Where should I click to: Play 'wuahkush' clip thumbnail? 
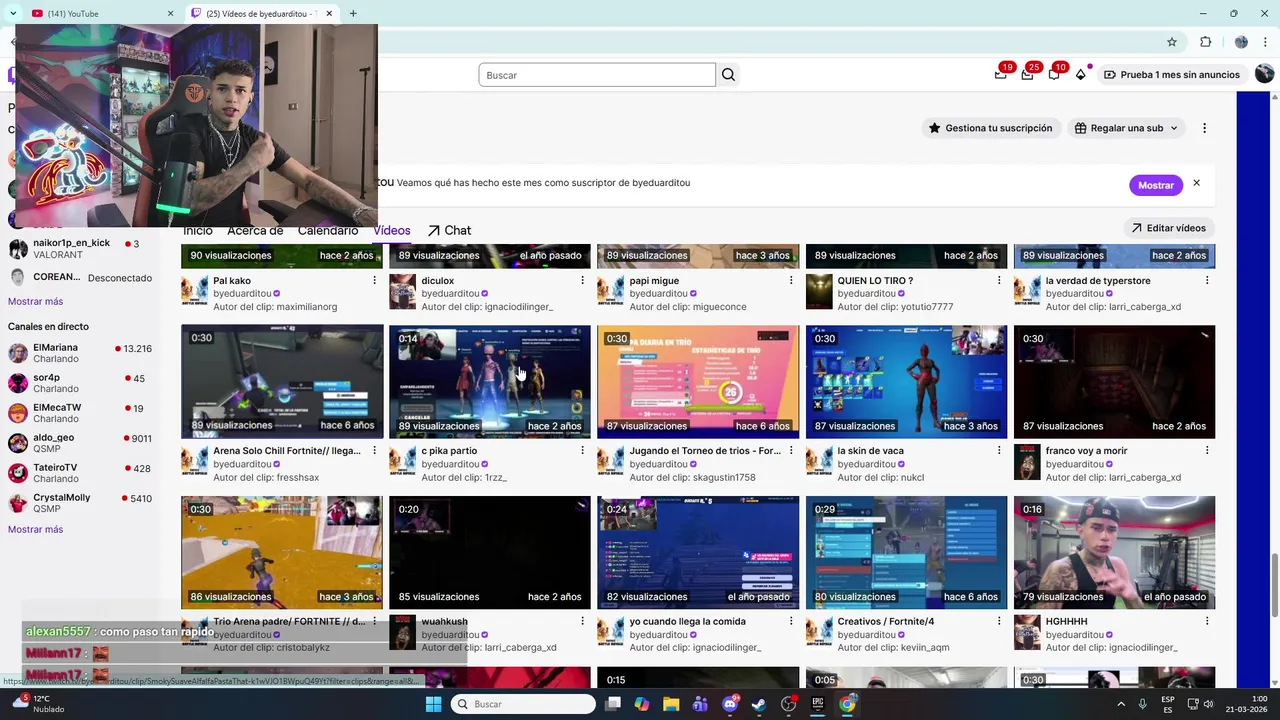click(490, 553)
